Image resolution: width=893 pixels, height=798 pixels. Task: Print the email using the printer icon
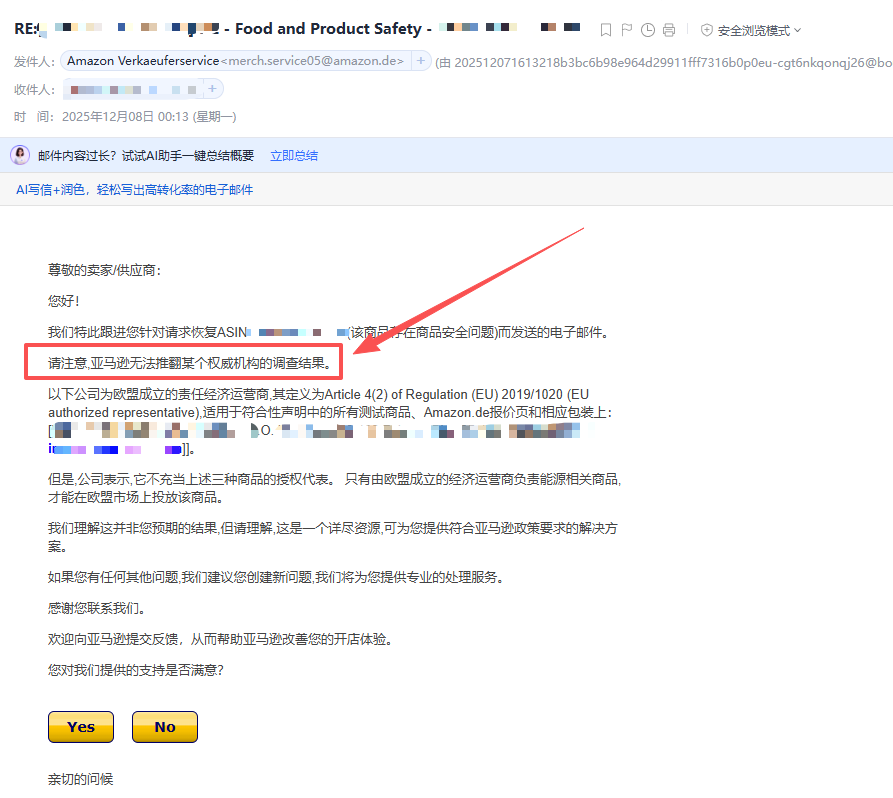pos(669,30)
